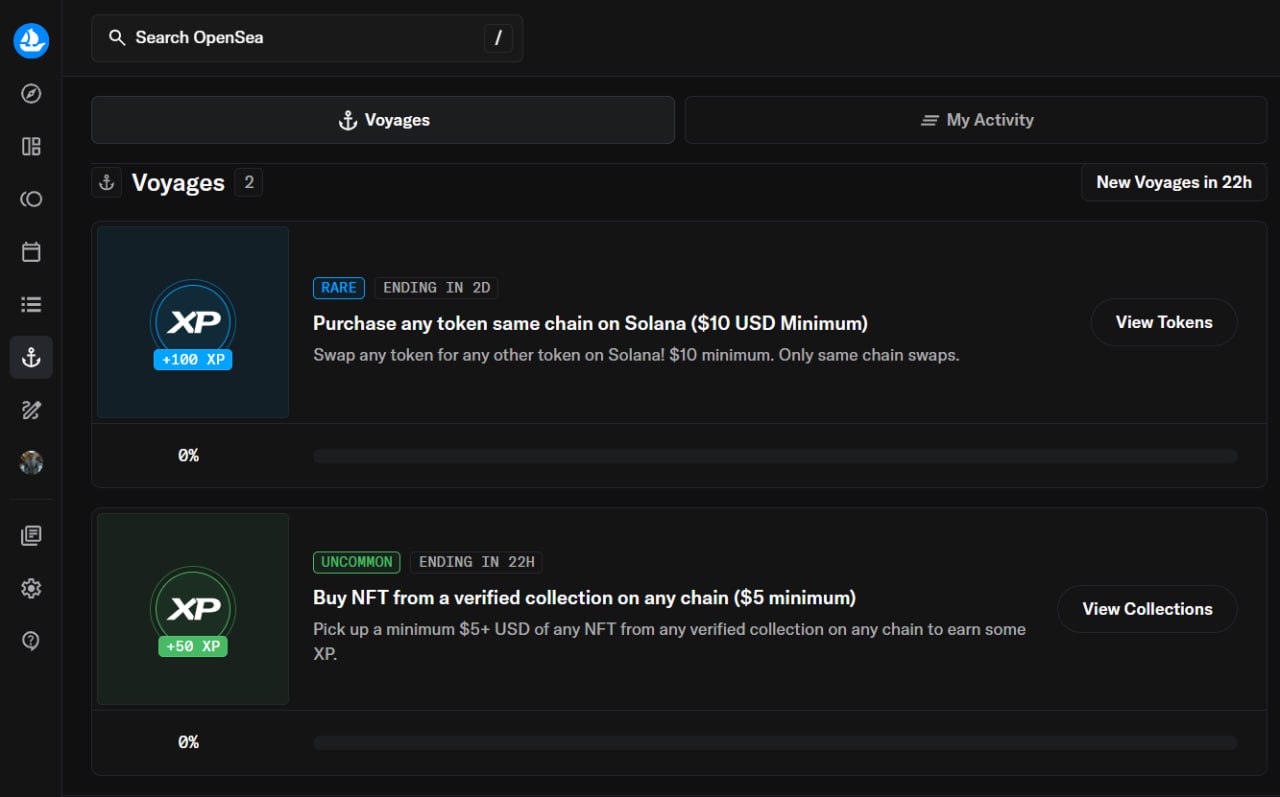The height and width of the screenshot is (797, 1280).
Task: Click the UNCOMMON badge
Action: (357, 562)
